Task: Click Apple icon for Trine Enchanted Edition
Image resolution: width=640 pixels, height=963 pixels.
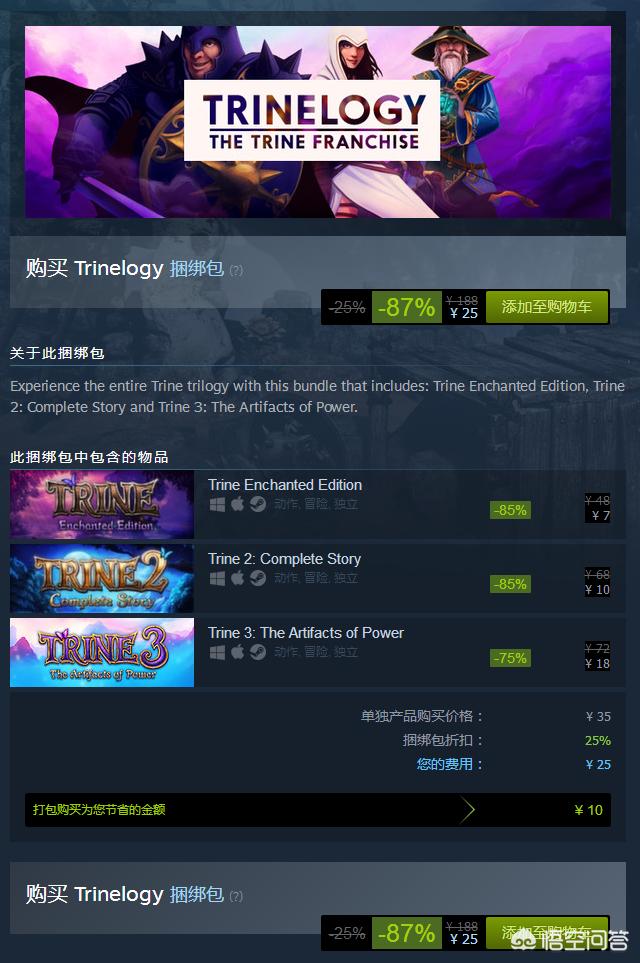Action: (x=237, y=505)
